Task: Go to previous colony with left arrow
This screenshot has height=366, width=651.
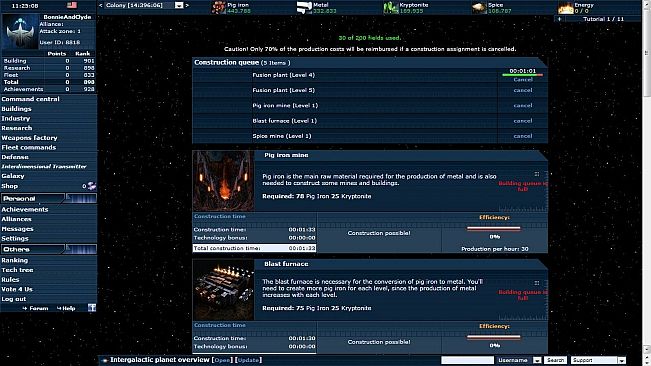Action: click(x=100, y=5)
